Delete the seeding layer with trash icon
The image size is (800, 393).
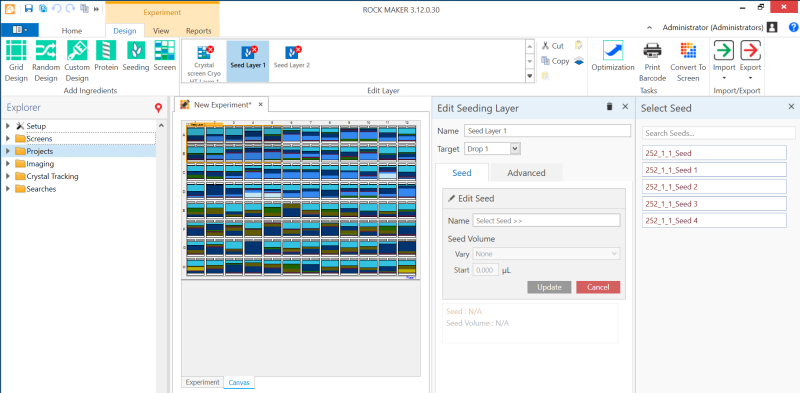coord(609,107)
